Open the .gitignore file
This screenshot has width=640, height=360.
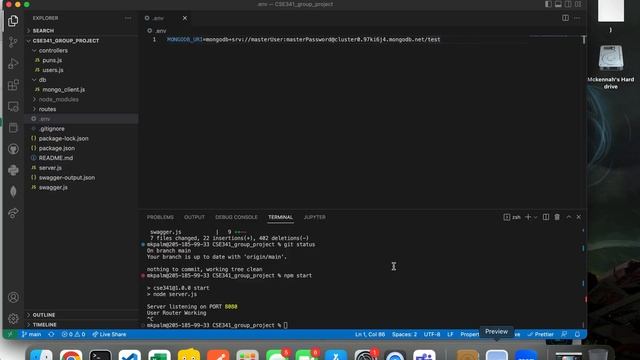pyautogui.click(x=81, y=129)
